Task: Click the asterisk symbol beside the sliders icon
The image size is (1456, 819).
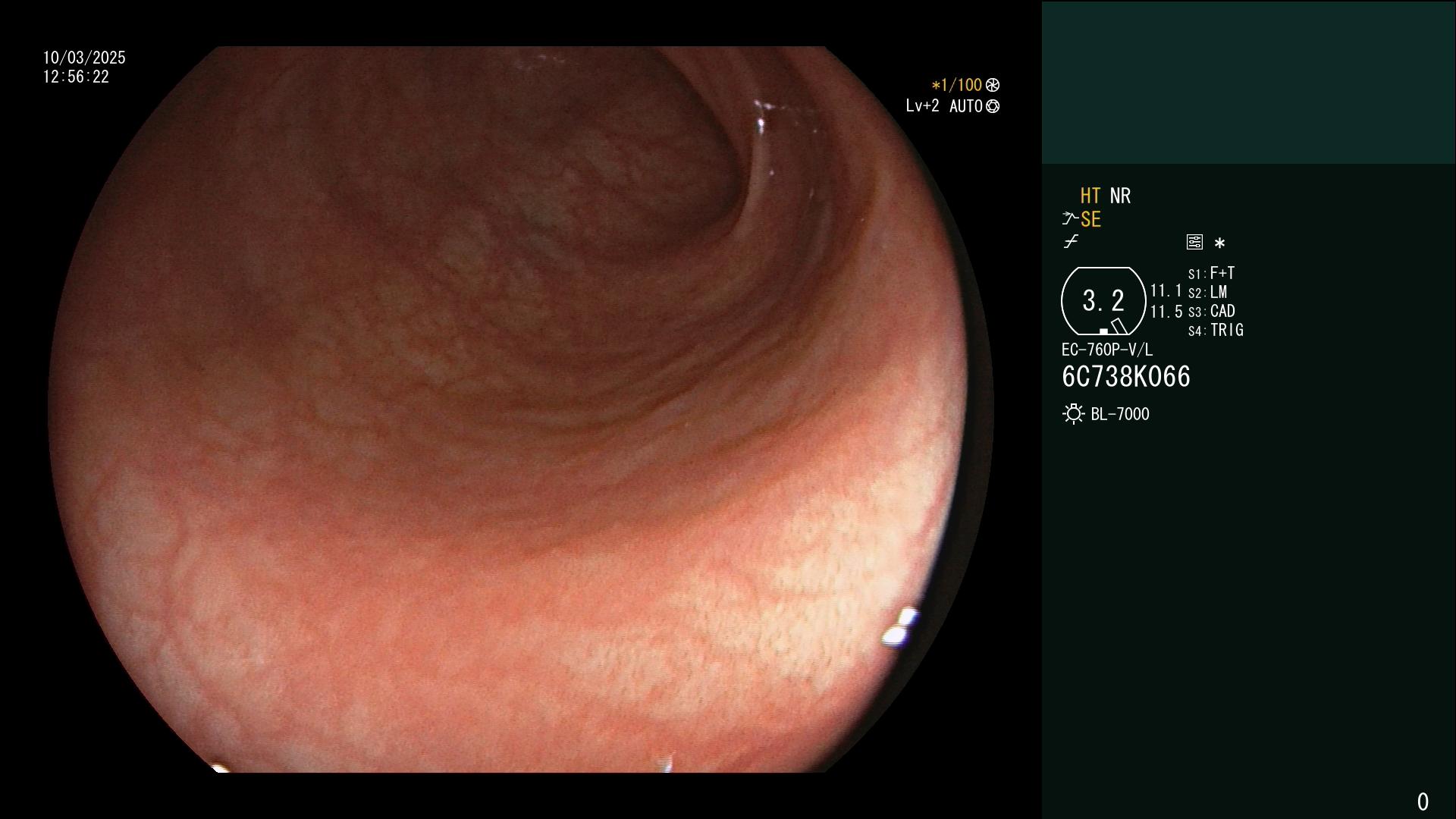Action: click(x=1219, y=243)
